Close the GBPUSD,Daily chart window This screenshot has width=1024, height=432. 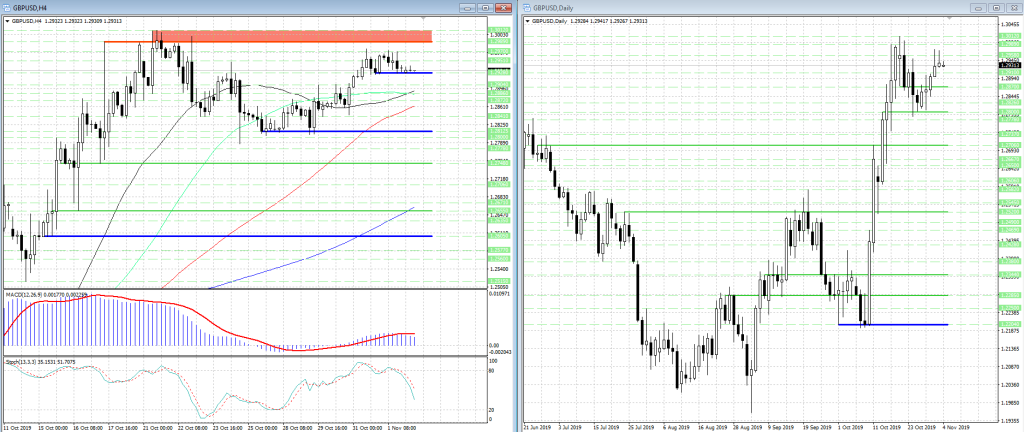click(1012, 7)
